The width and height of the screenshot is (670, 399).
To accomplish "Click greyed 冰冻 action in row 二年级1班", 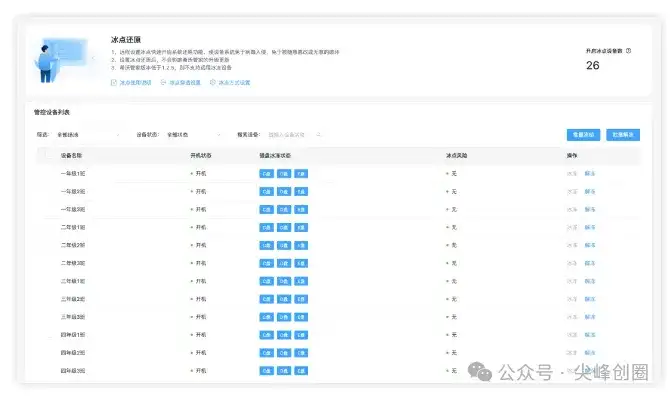I will pyautogui.click(x=572, y=227).
